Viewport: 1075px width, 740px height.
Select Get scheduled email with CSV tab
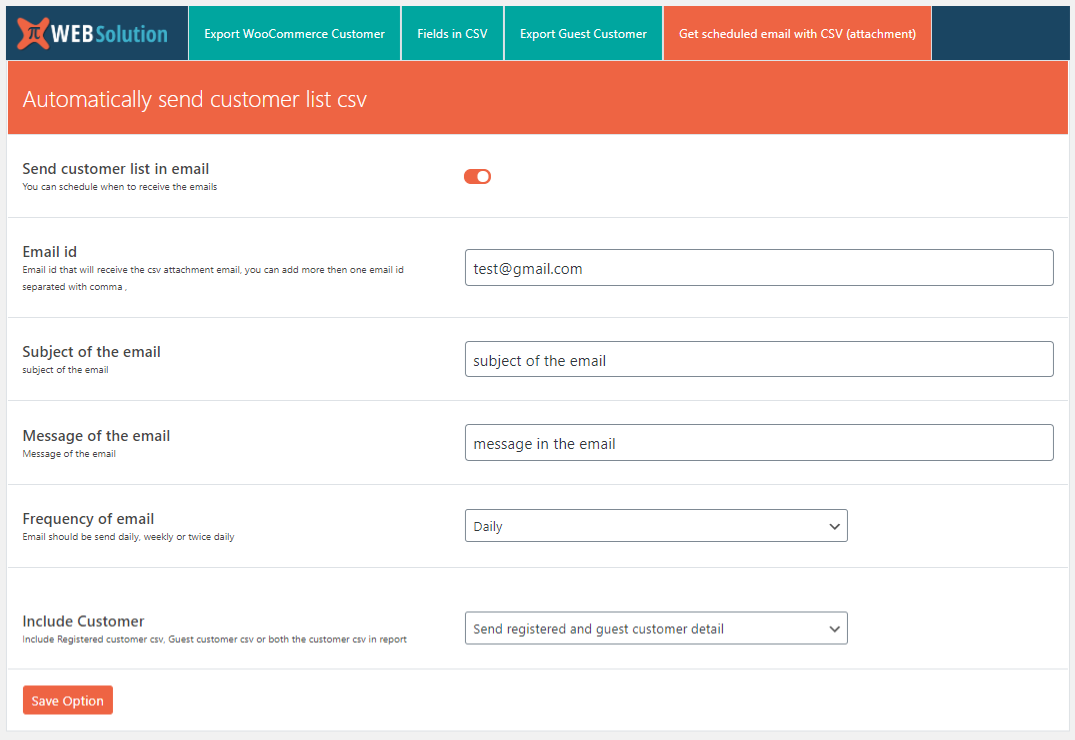(797, 33)
